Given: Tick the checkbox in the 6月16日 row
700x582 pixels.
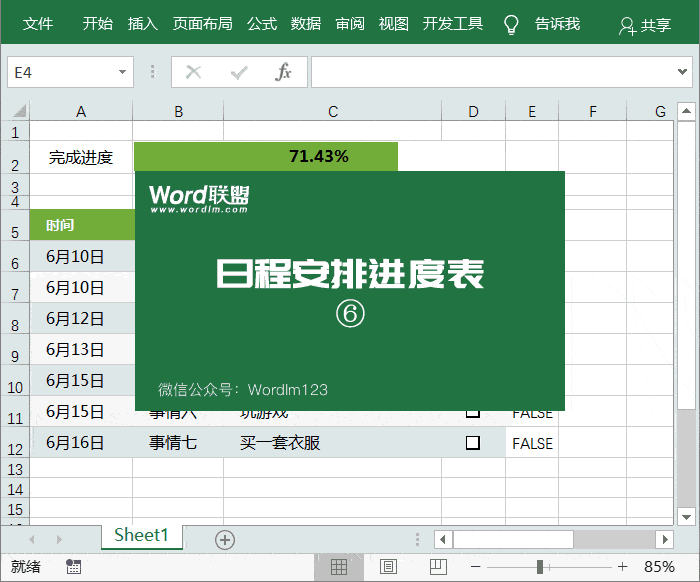Looking at the screenshot, I should (x=473, y=442).
